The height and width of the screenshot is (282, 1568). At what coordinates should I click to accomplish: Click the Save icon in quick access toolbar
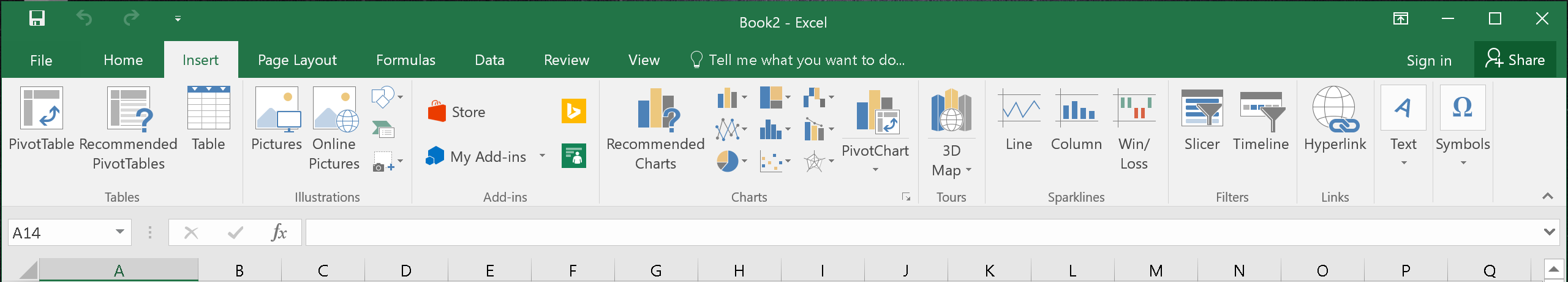37,18
